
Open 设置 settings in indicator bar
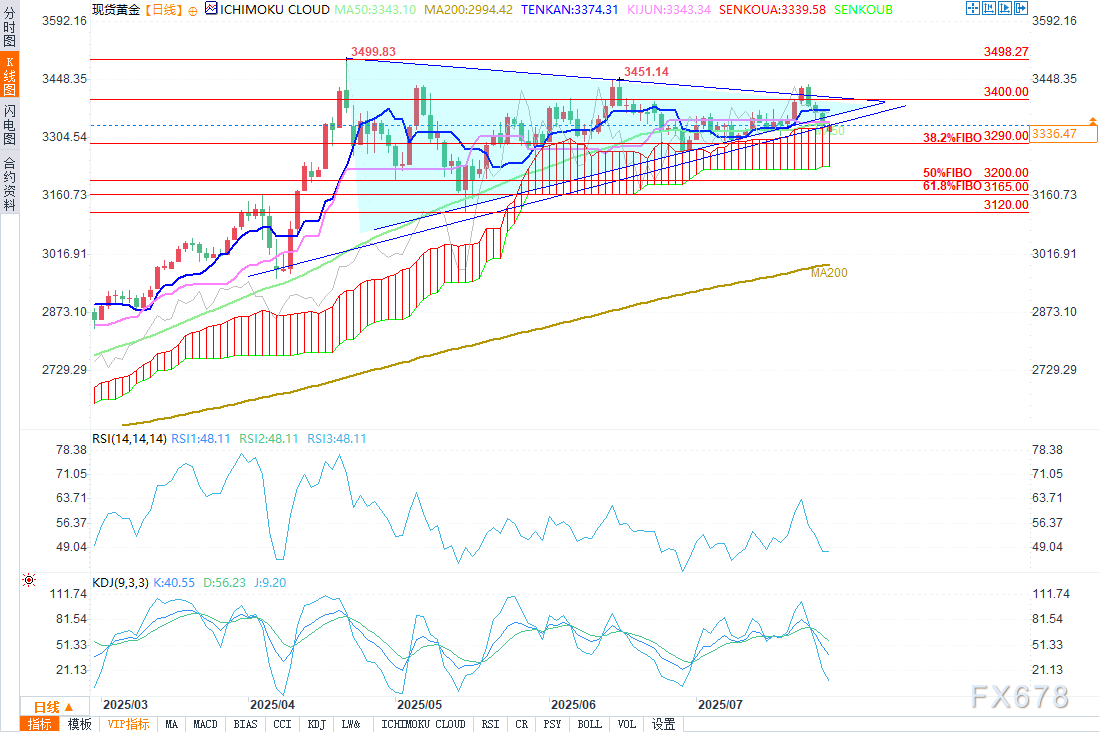tap(663, 724)
